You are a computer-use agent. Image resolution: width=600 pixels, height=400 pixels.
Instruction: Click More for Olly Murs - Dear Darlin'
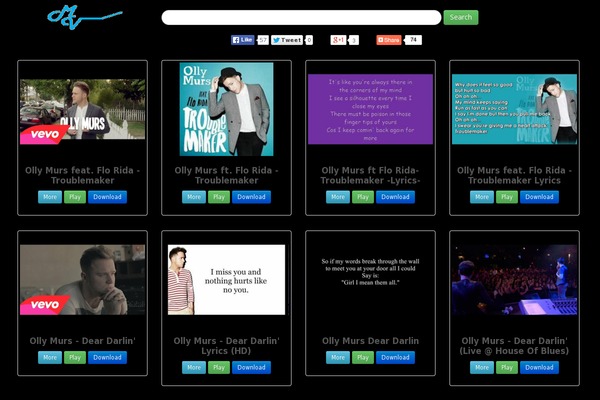[50, 358]
